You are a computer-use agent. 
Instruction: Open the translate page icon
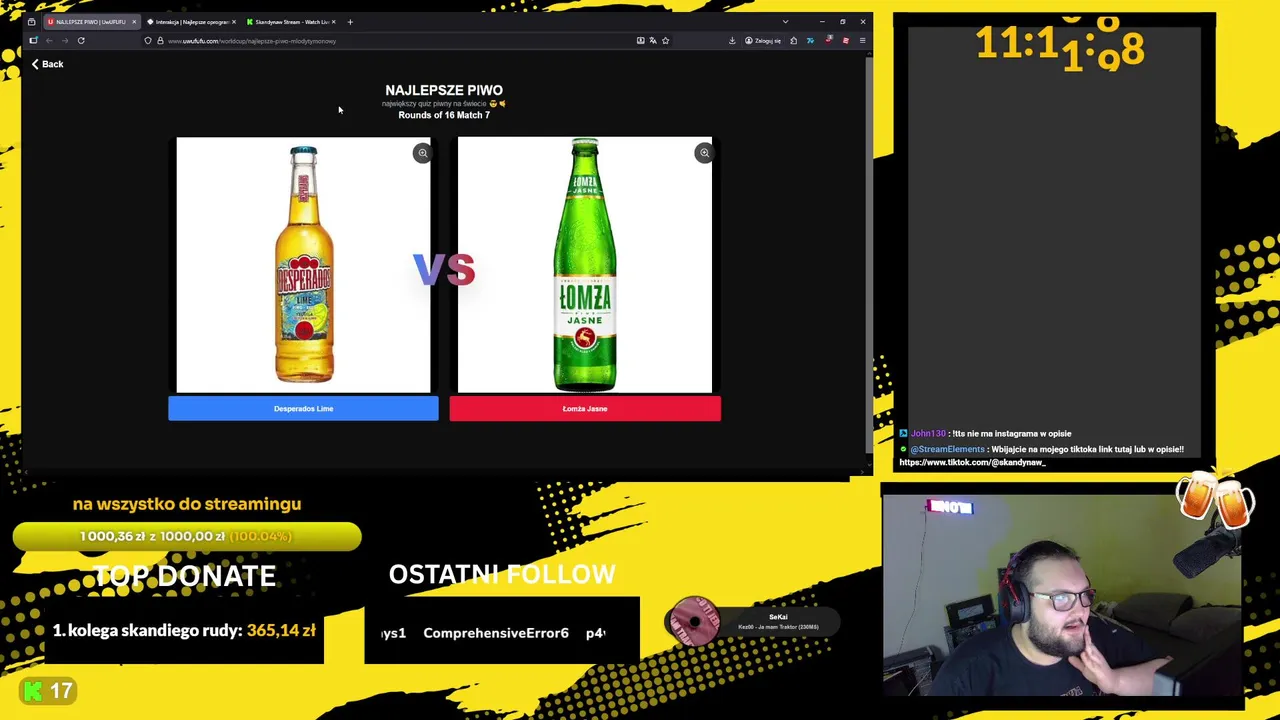tap(653, 41)
